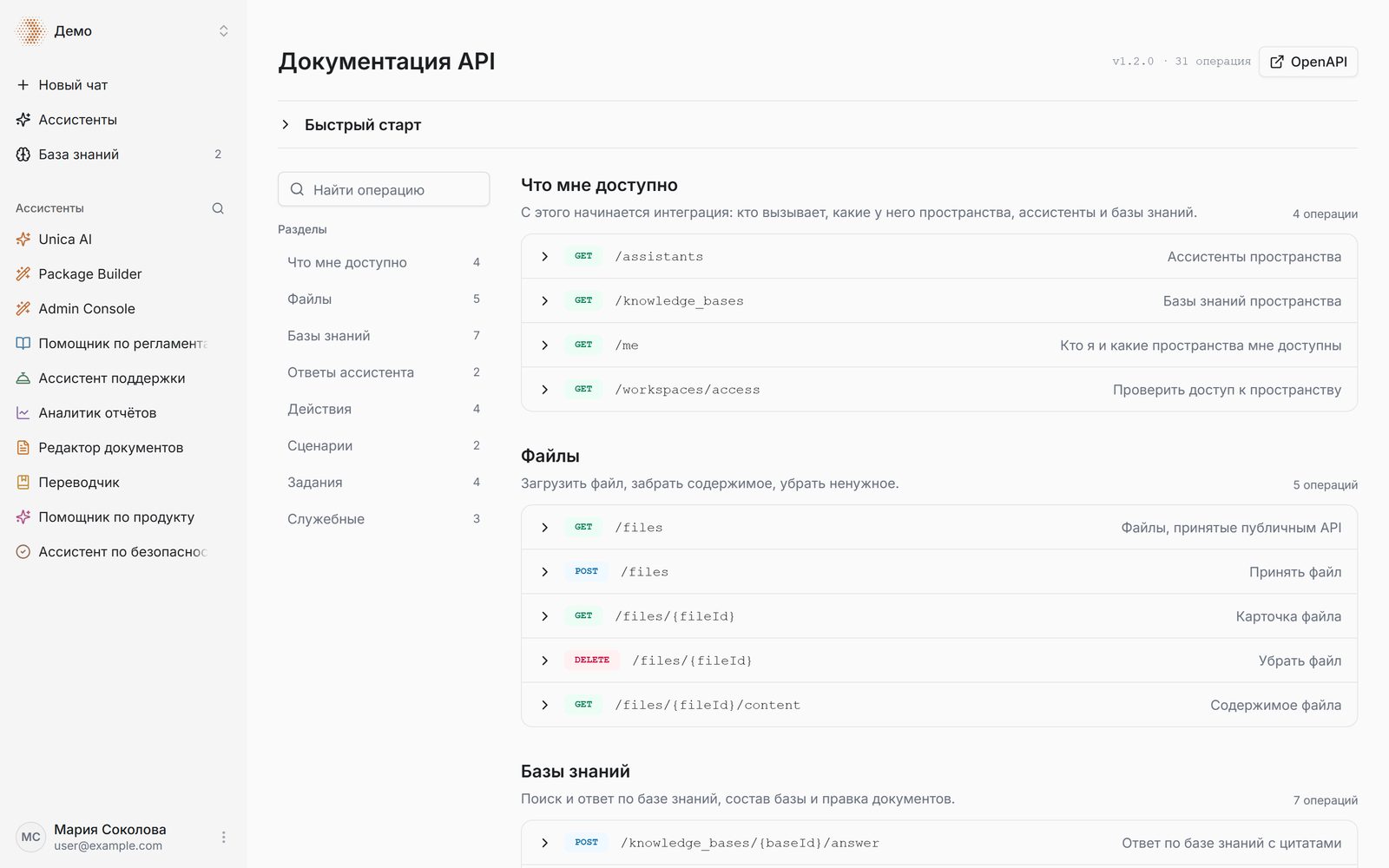The width and height of the screenshot is (1389, 868).
Task: Click the sparkle icon for Помощник по продукту
Action: coord(23,517)
